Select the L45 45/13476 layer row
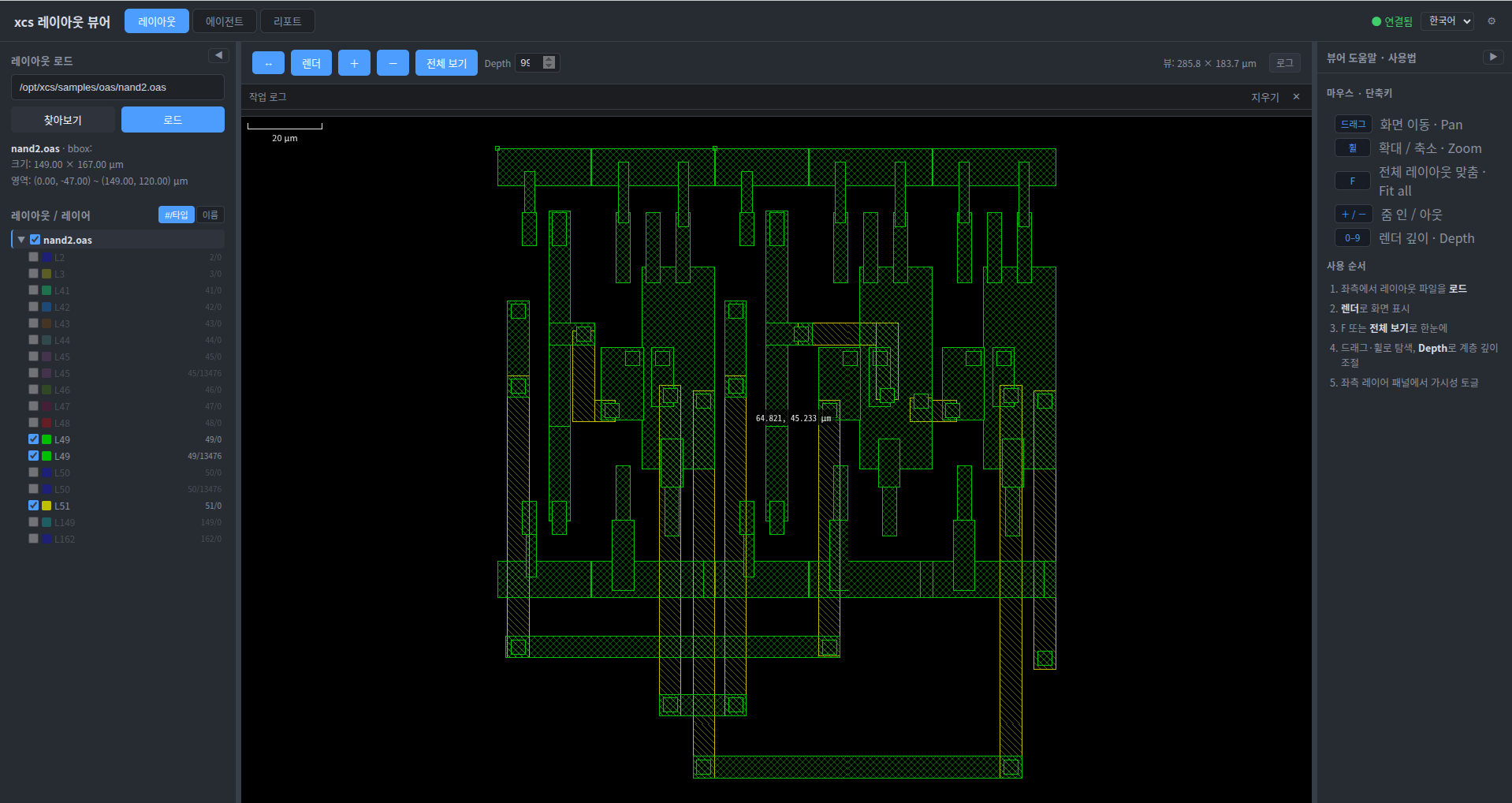This screenshot has height=803, width=1512. (125, 373)
